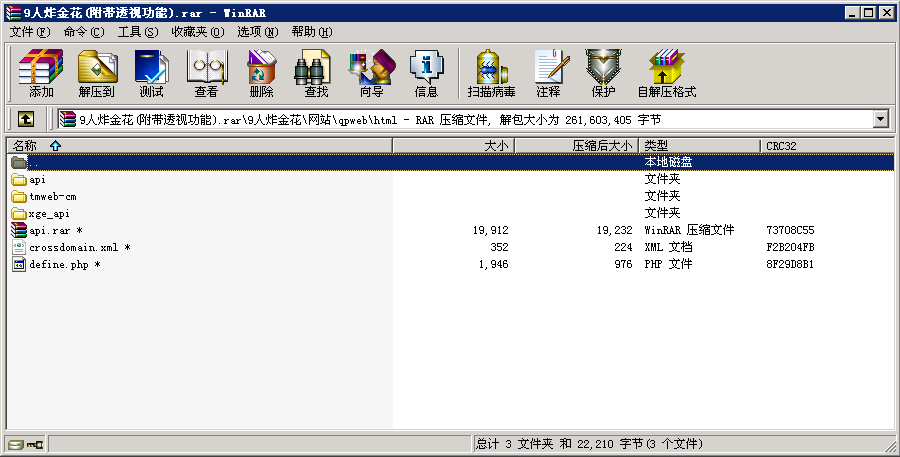The image size is (900, 457).
Task: Launch the Wizard (向导) tool
Action: (371, 73)
